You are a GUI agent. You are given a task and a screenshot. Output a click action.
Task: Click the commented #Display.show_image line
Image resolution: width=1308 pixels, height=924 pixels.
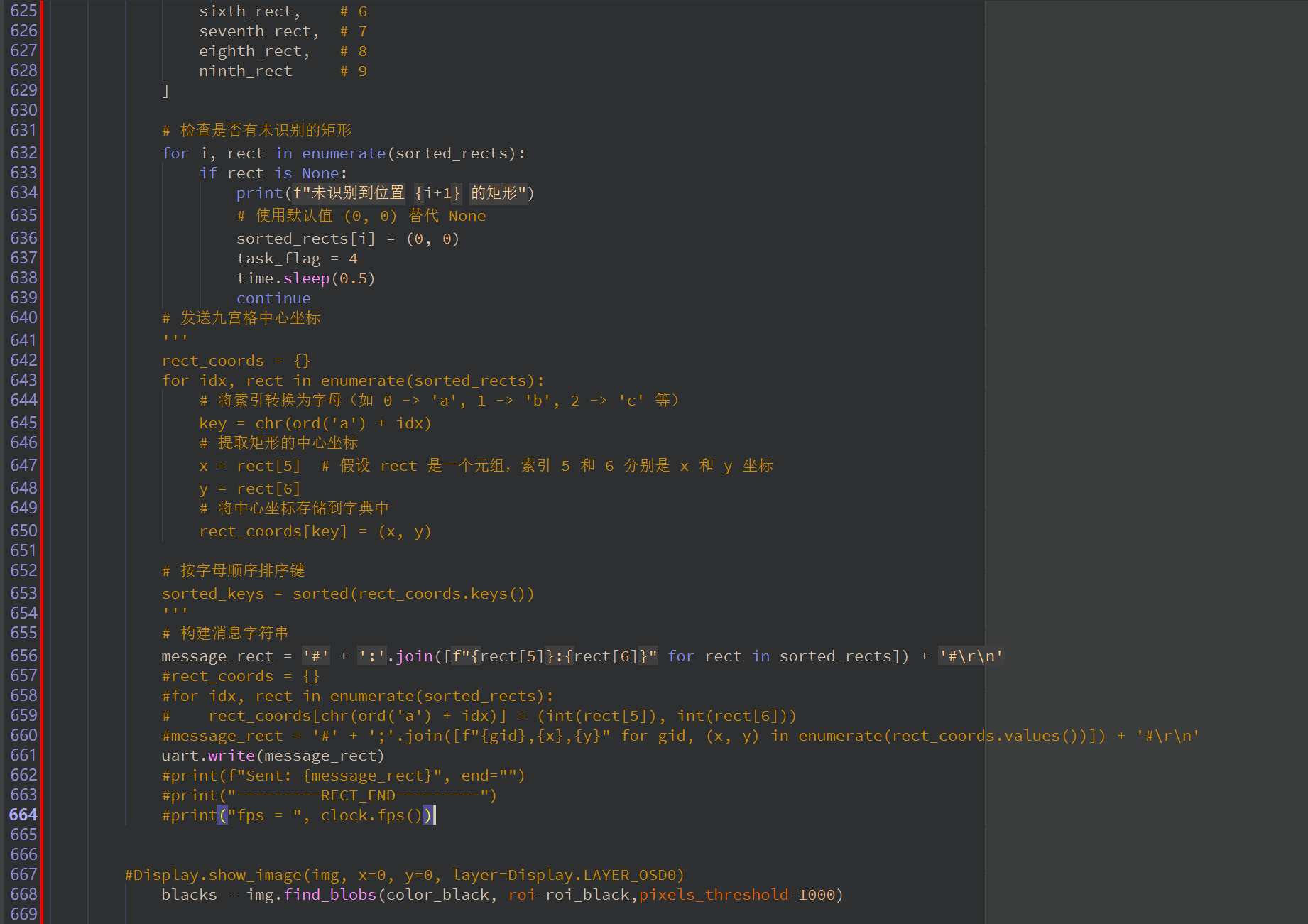[404, 875]
